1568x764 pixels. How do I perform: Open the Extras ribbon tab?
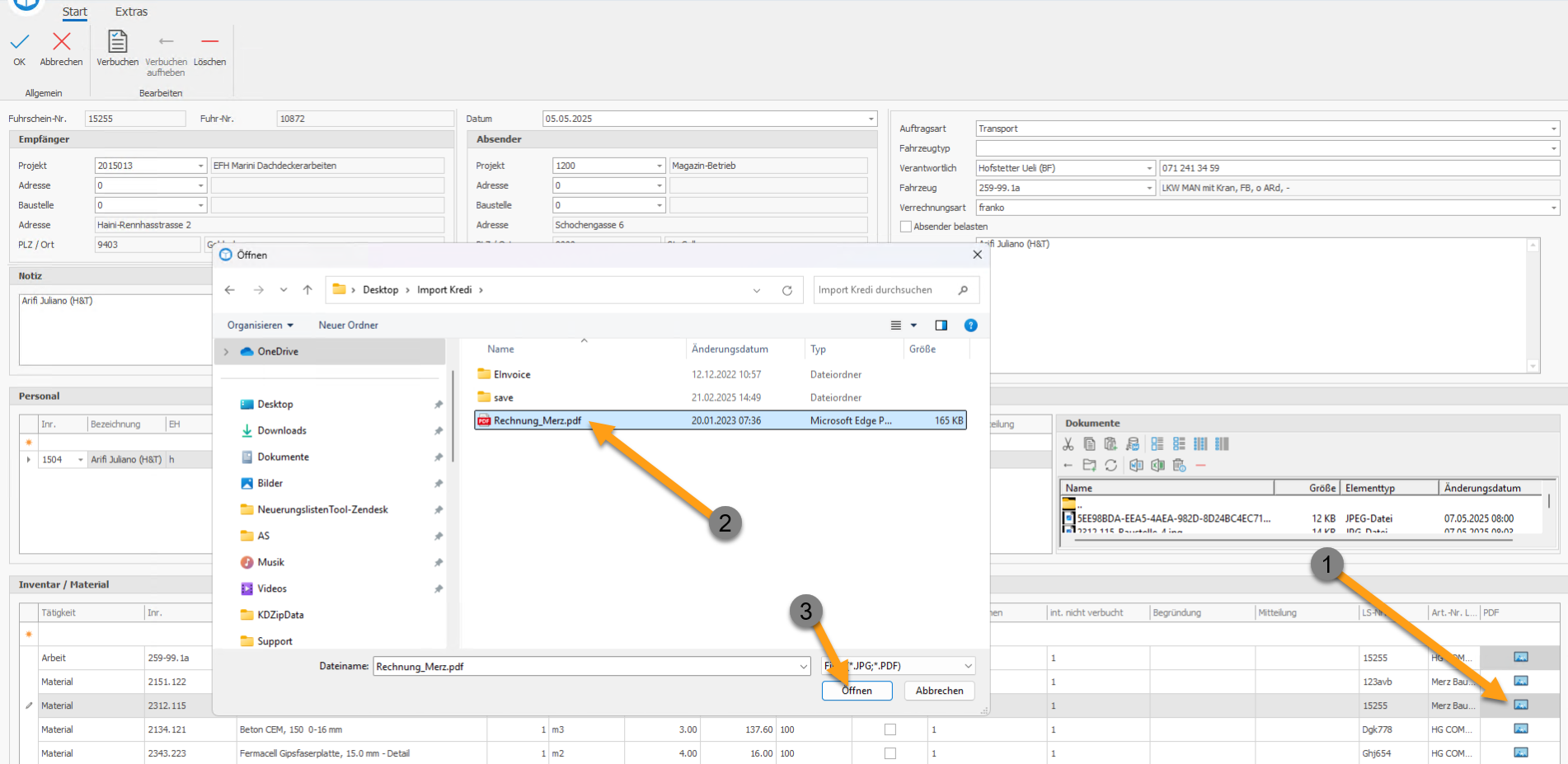click(x=131, y=12)
